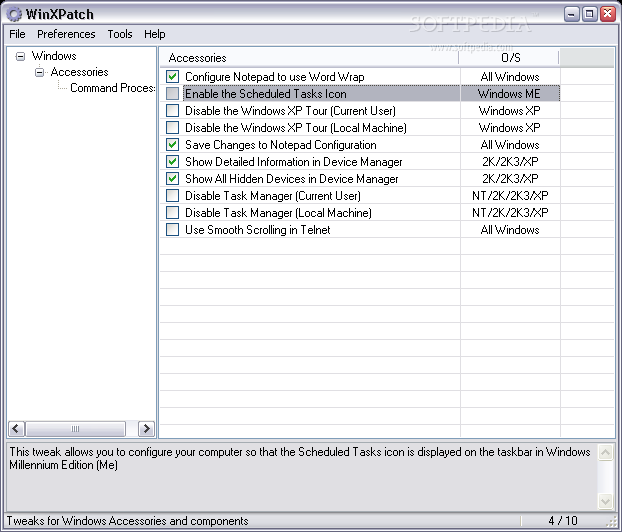Select row text Use Smooth Scrolling in Telnet
The image size is (622, 532).
(x=257, y=230)
